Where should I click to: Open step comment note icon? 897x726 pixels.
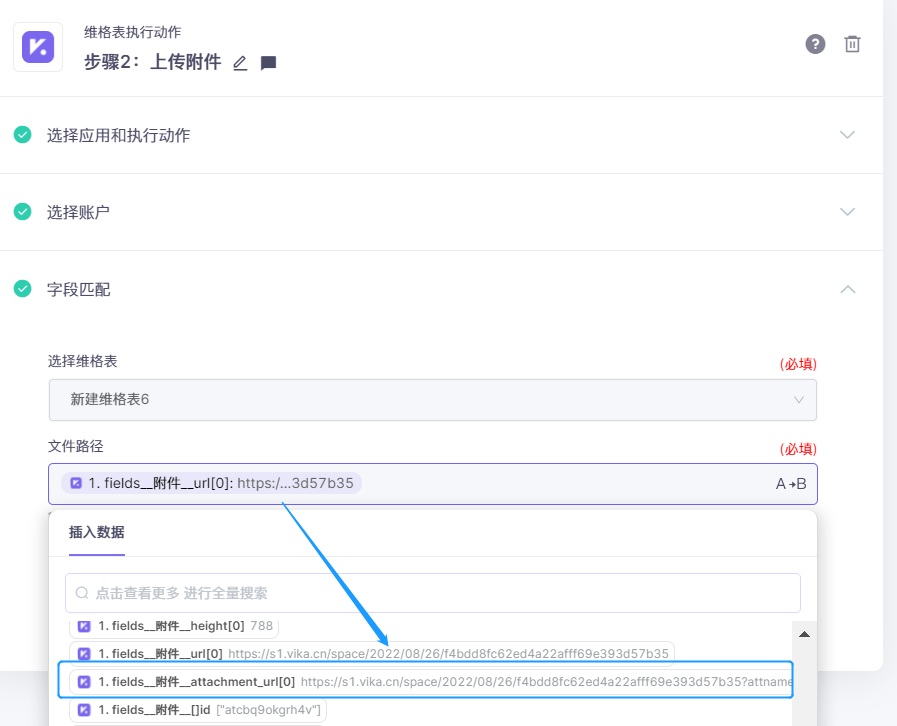268,63
